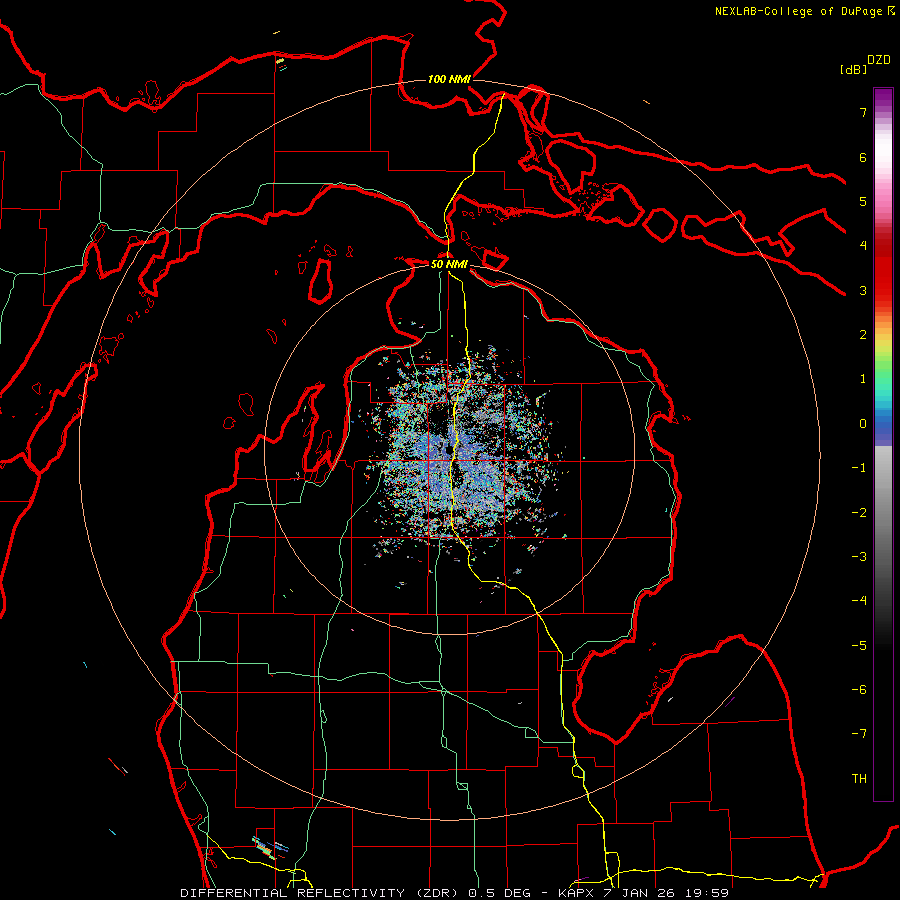The image size is (900, 900).
Task: Click the 0 tick label on color scale
Action: (x=863, y=424)
